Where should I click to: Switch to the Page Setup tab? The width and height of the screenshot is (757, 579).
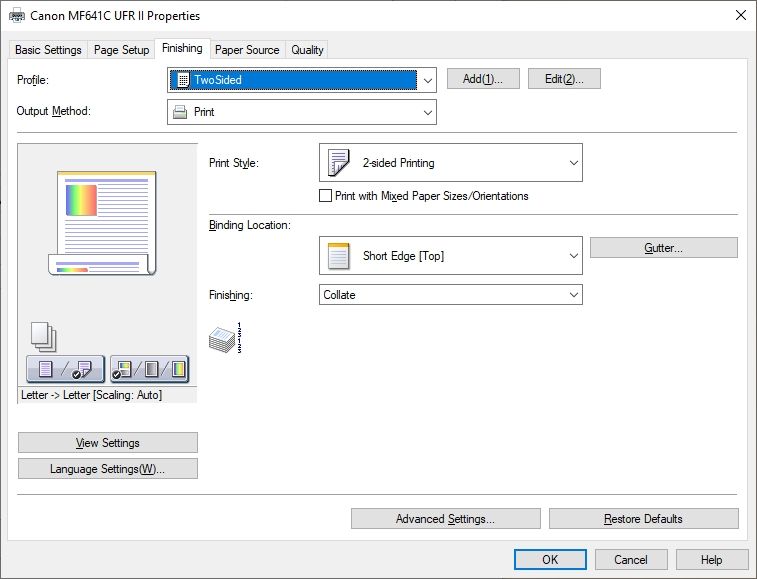click(x=121, y=50)
